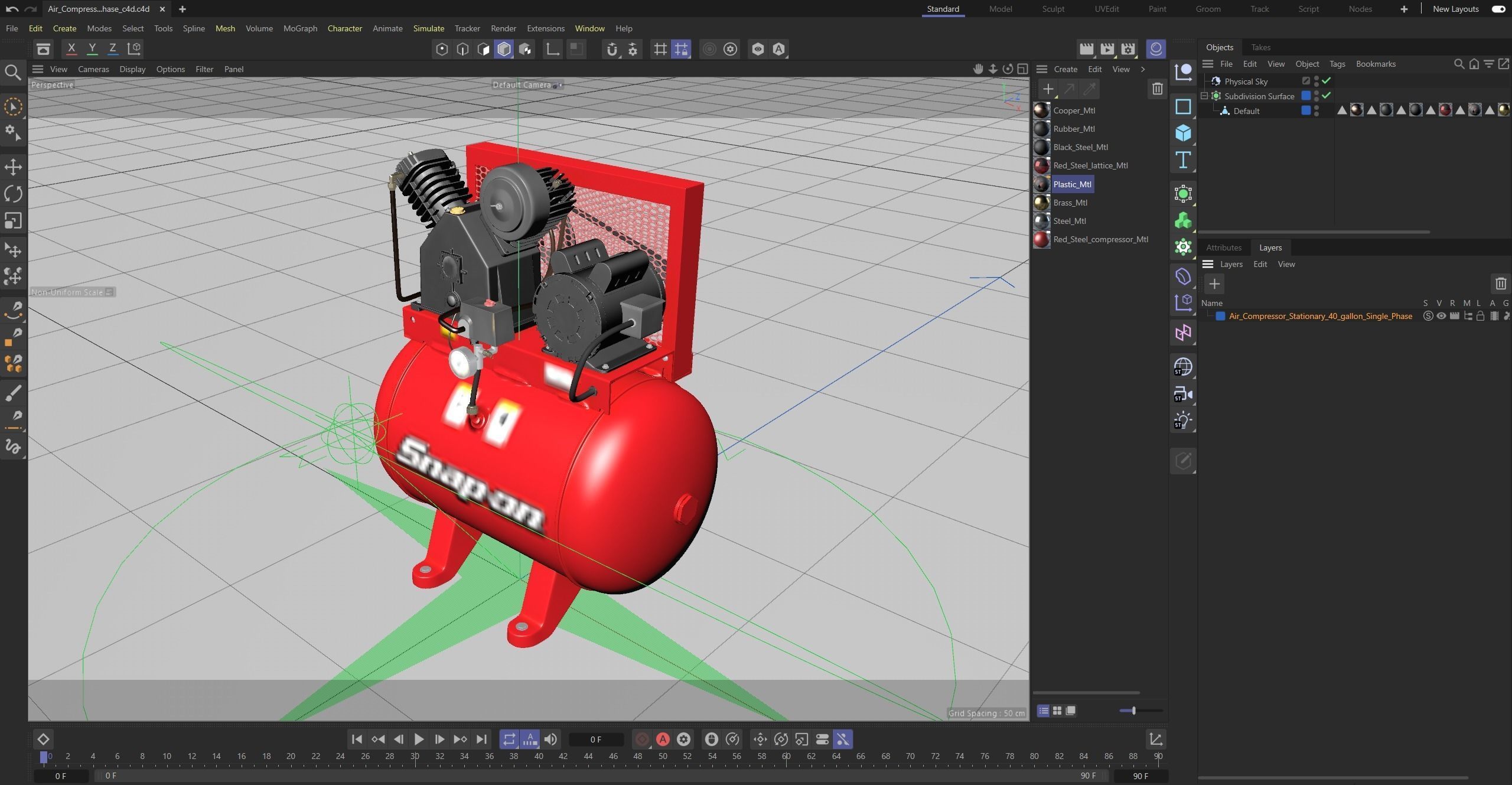The height and width of the screenshot is (785, 1512).
Task: Toggle Z axis lock icon
Action: (112, 48)
